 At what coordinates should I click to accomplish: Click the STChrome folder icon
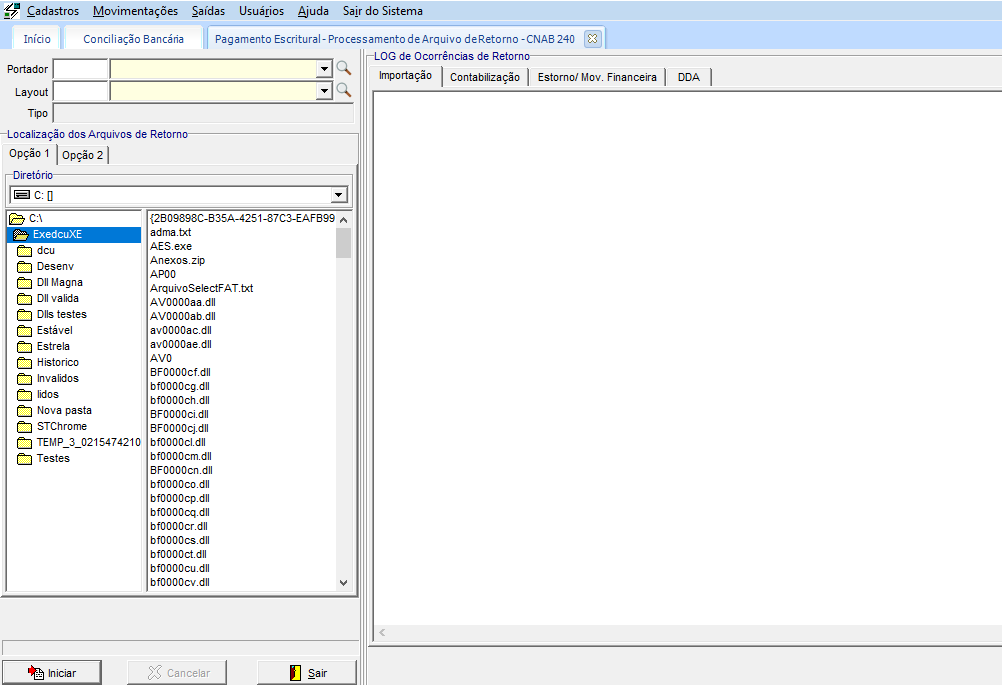pos(25,427)
